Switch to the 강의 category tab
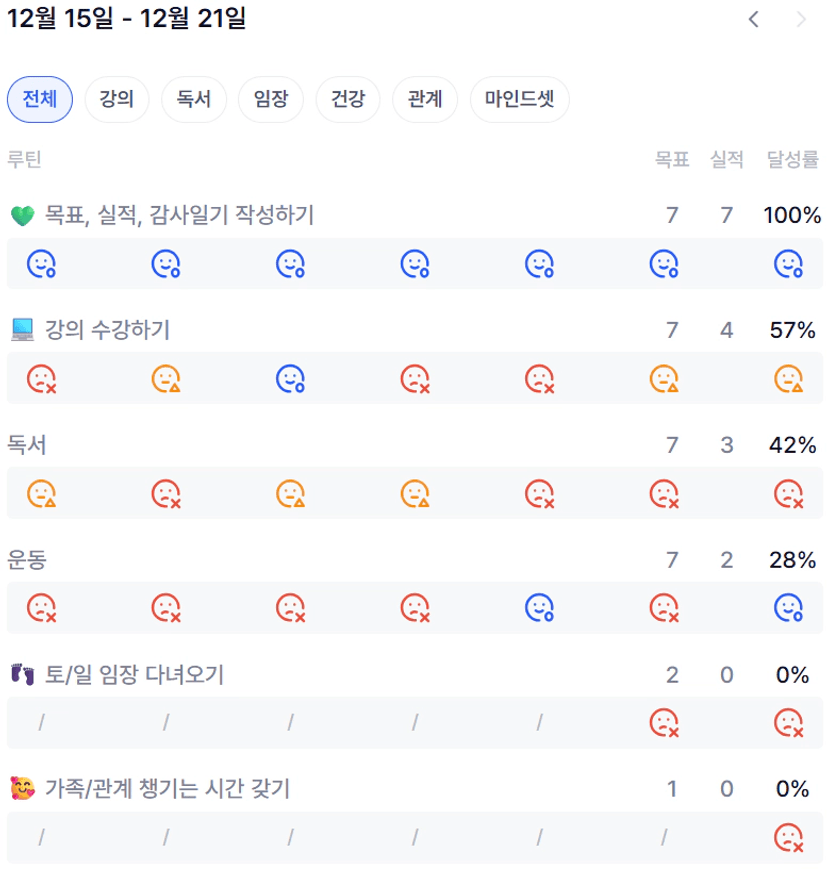Image resolution: width=827 pixels, height=879 pixels. coord(117,99)
